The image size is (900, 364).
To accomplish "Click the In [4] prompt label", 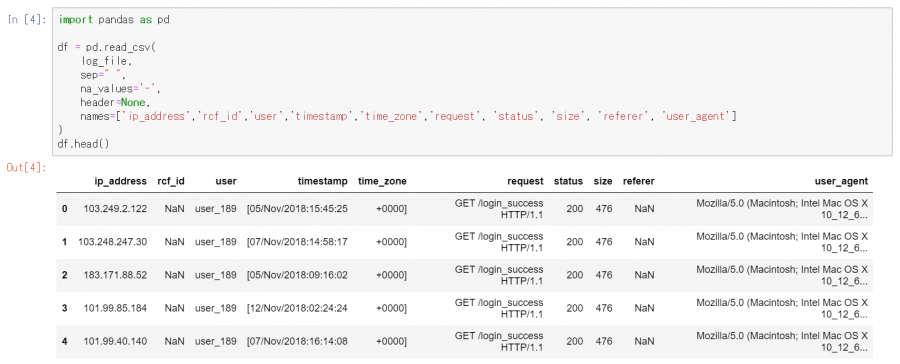I will 27,19.
